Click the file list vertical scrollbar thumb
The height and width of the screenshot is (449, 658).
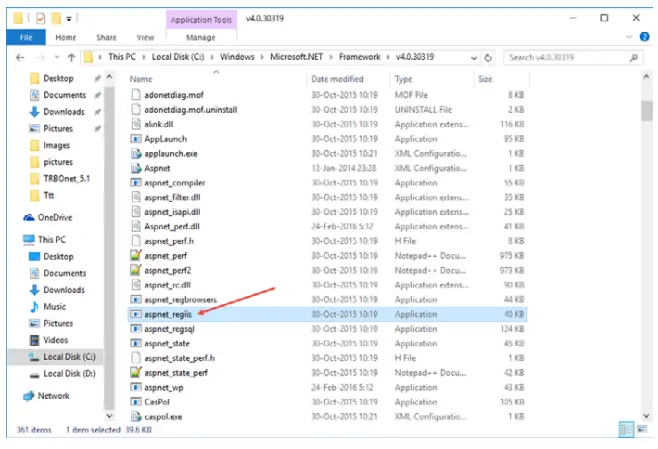[647, 111]
